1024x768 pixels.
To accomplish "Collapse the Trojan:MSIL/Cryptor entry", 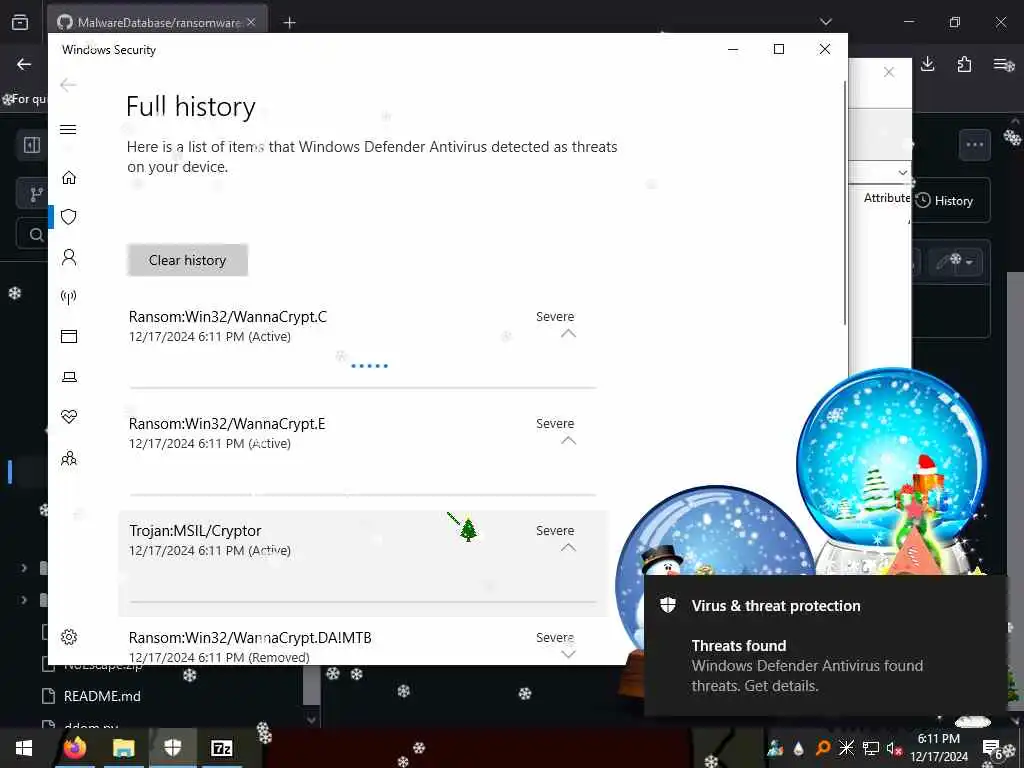I will point(568,548).
